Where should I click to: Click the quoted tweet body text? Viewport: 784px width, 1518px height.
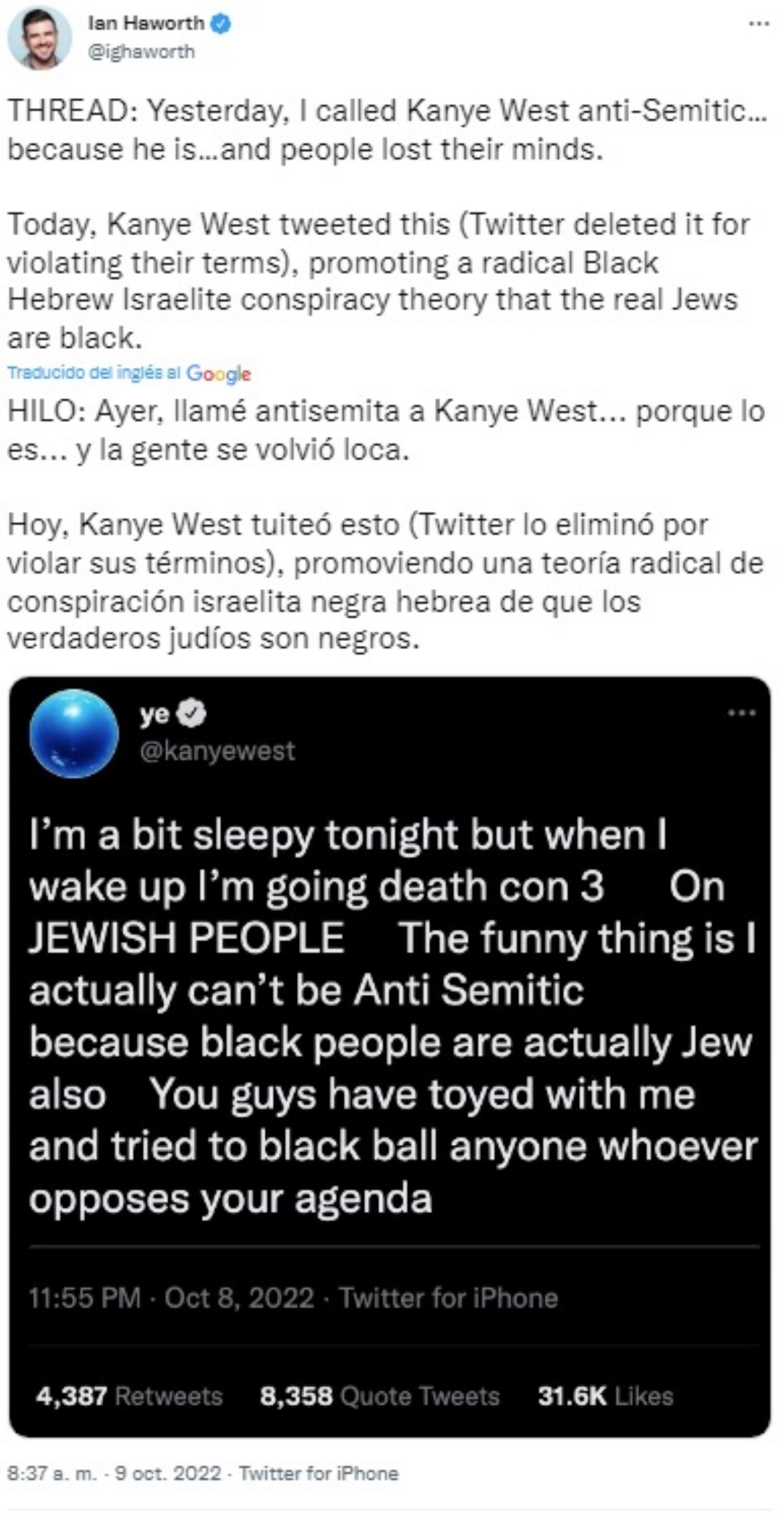tap(392, 1017)
